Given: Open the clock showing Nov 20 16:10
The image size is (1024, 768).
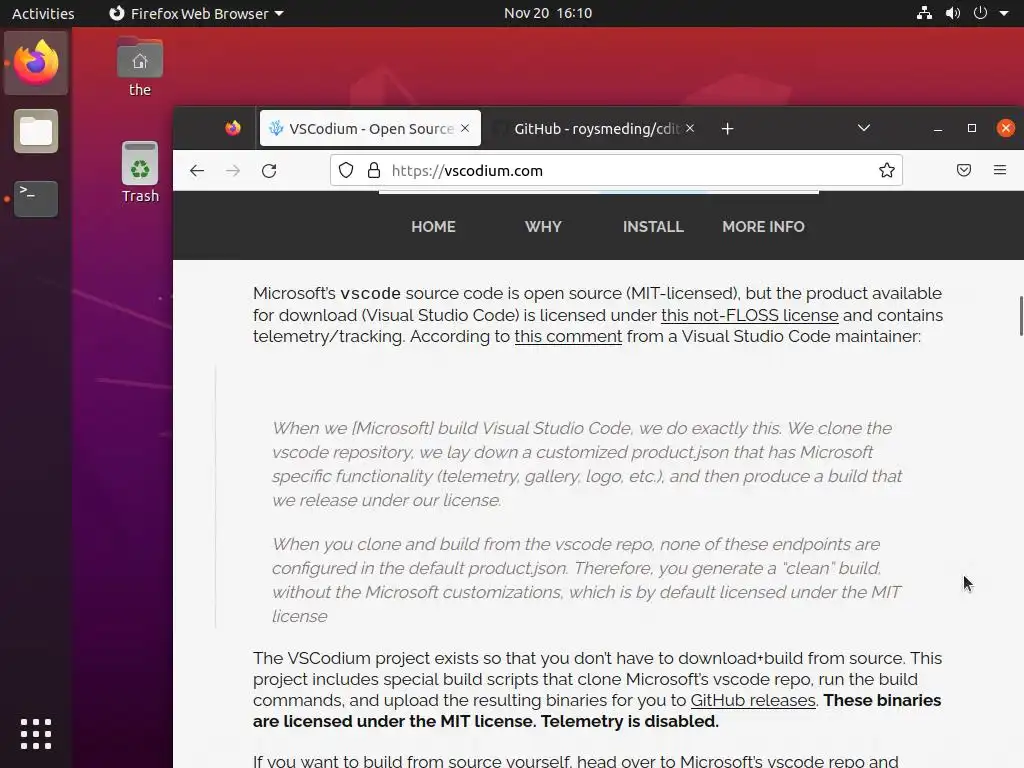Looking at the screenshot, I should (548, 13).
